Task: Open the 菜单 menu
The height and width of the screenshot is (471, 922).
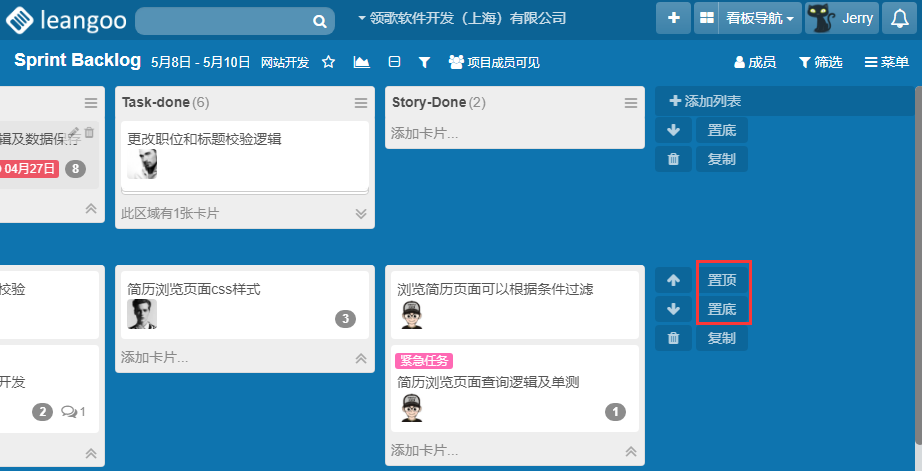Action: click(887, 62)
